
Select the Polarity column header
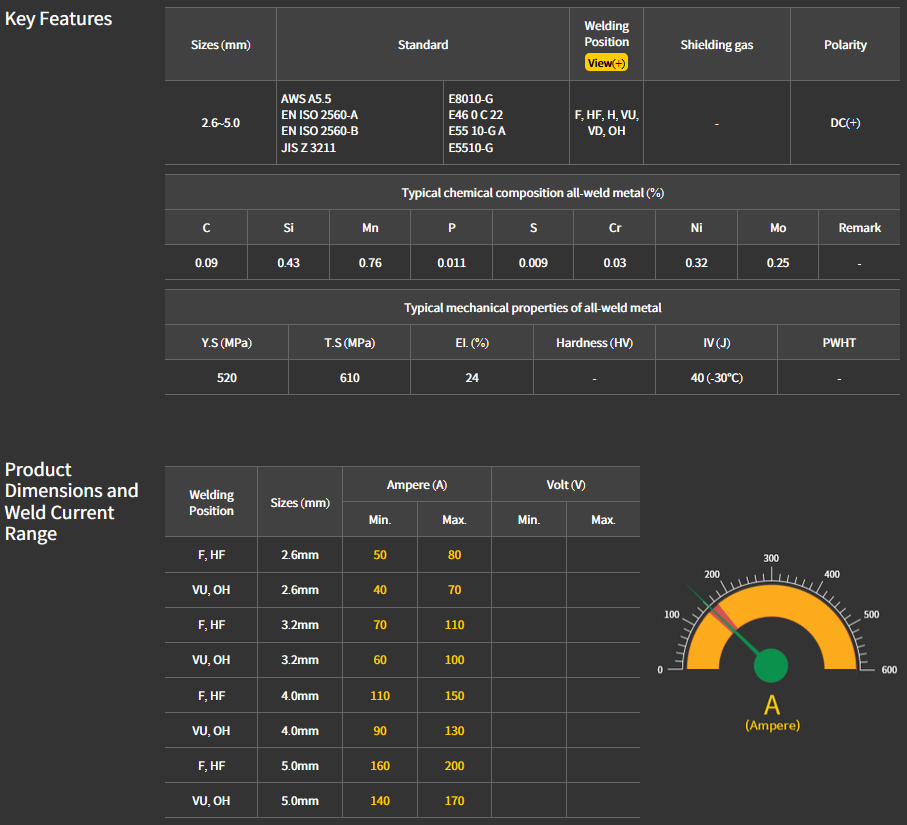click(x=845, y=45)
